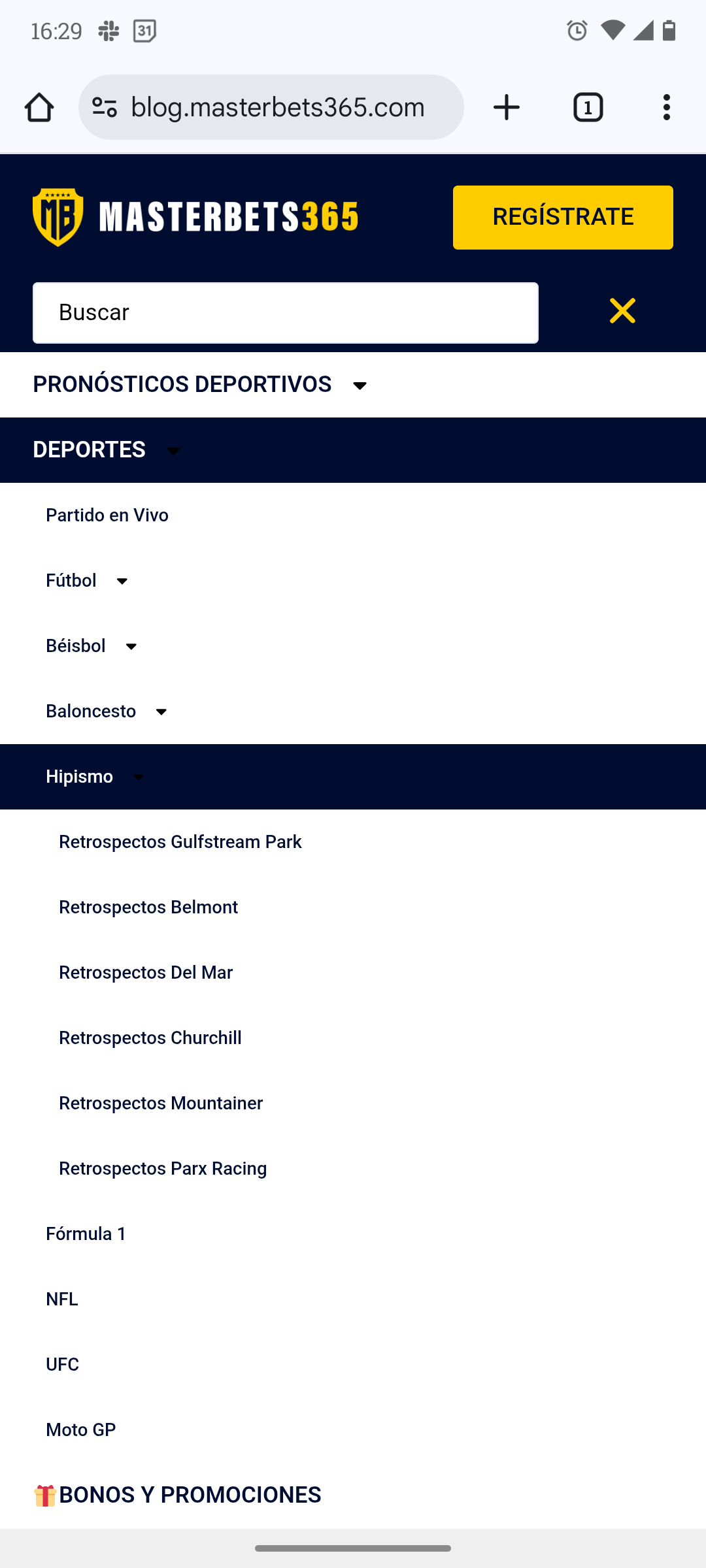706x1568 pixels.
Task: Open Retrospectos Churchill
Action: [150, 1038]
